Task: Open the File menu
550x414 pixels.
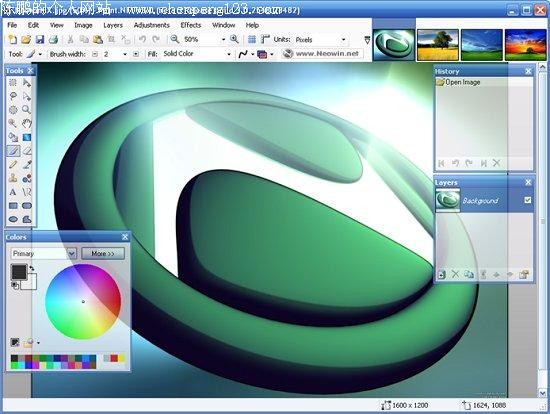Action: pyautogui.click(x=12, y=25)
